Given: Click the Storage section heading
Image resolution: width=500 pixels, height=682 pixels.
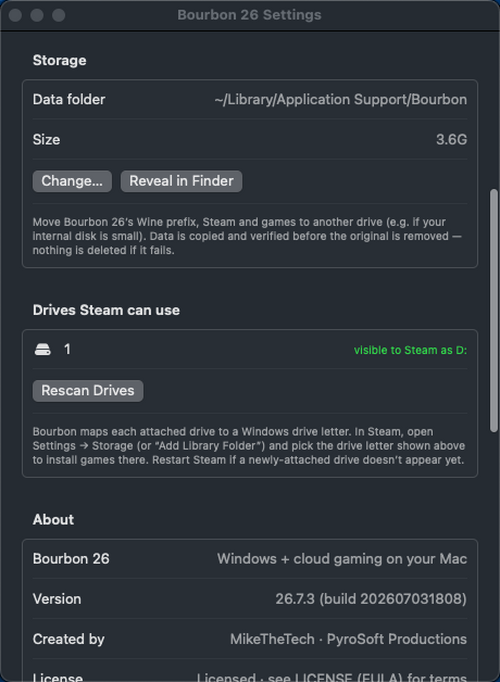Looking at the screenshot, I should pyautogui.click(x=60, y=60).
